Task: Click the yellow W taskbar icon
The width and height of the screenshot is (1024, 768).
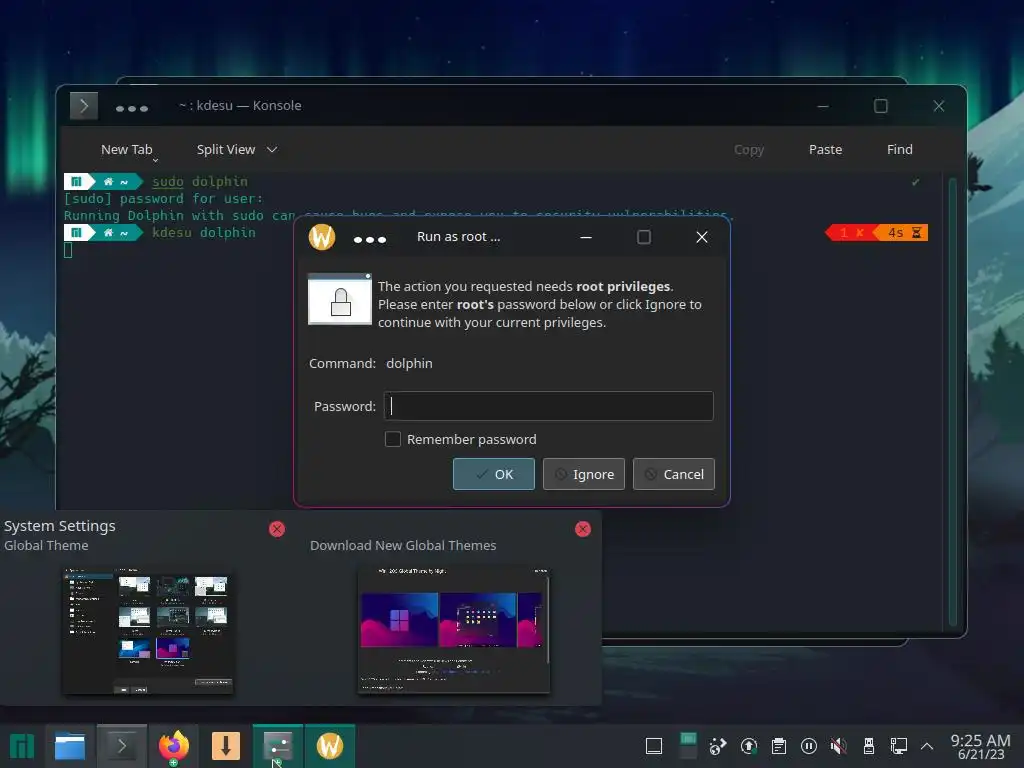Action: tap(330, 746)
